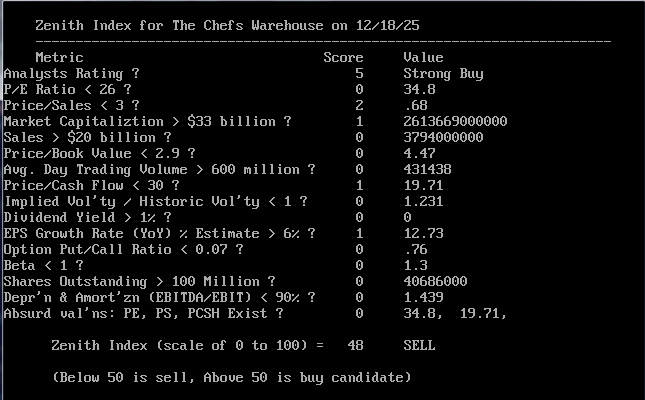Click the Zenith Index title line

(x=206, y=25)
